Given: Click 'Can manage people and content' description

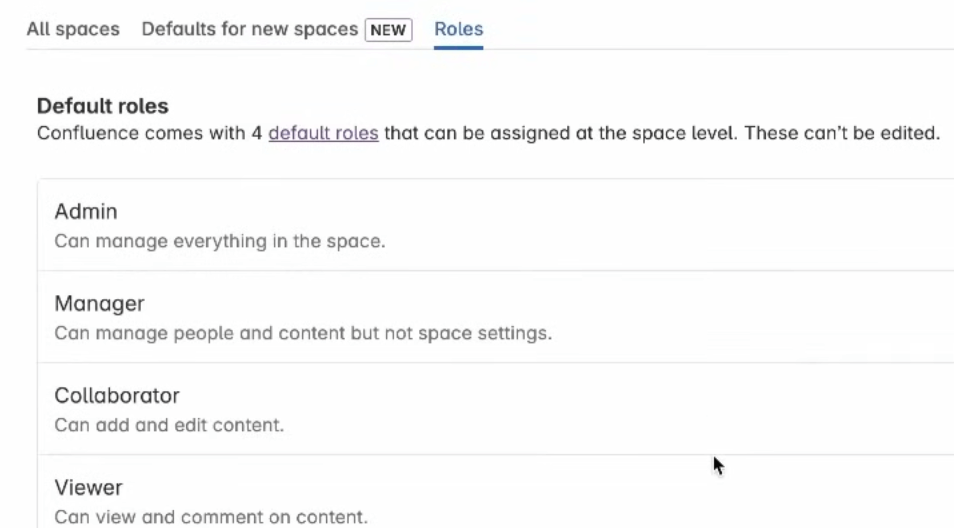Looking at the screenshot, I should point(302,334).
